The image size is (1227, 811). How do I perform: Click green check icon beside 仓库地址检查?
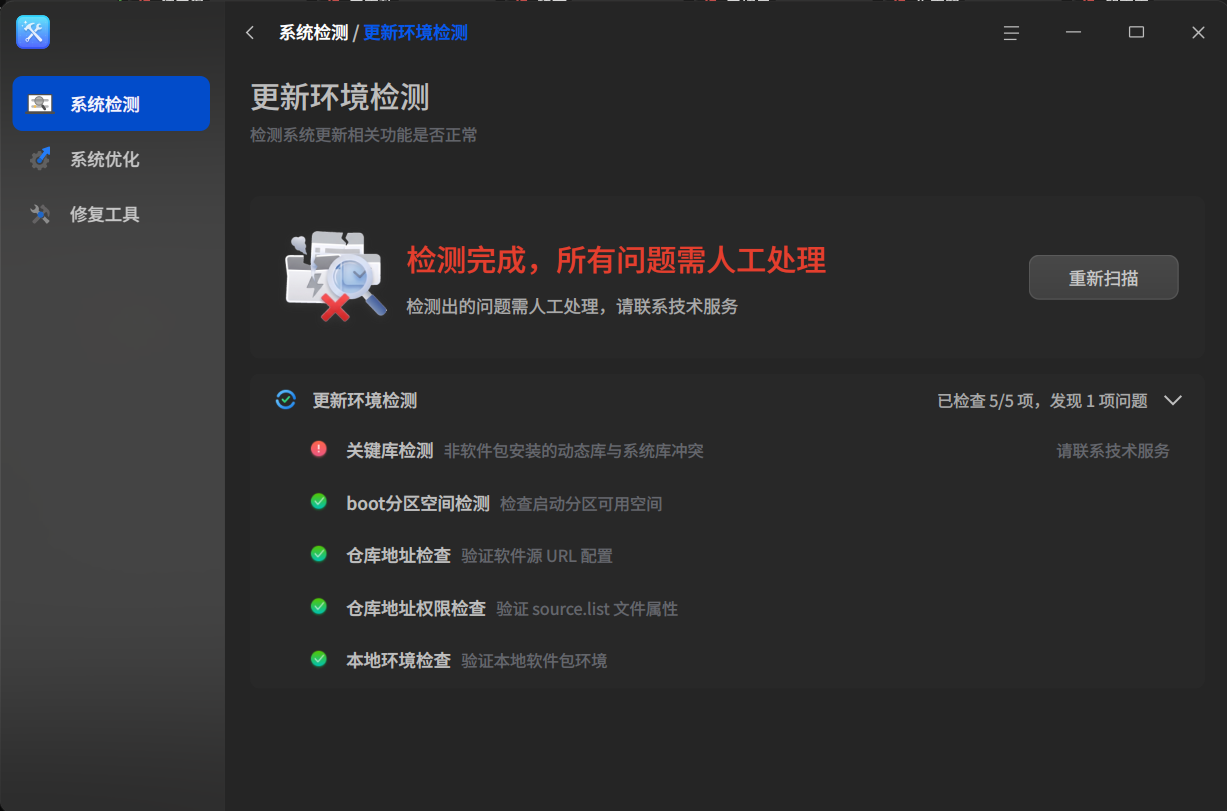319,554
